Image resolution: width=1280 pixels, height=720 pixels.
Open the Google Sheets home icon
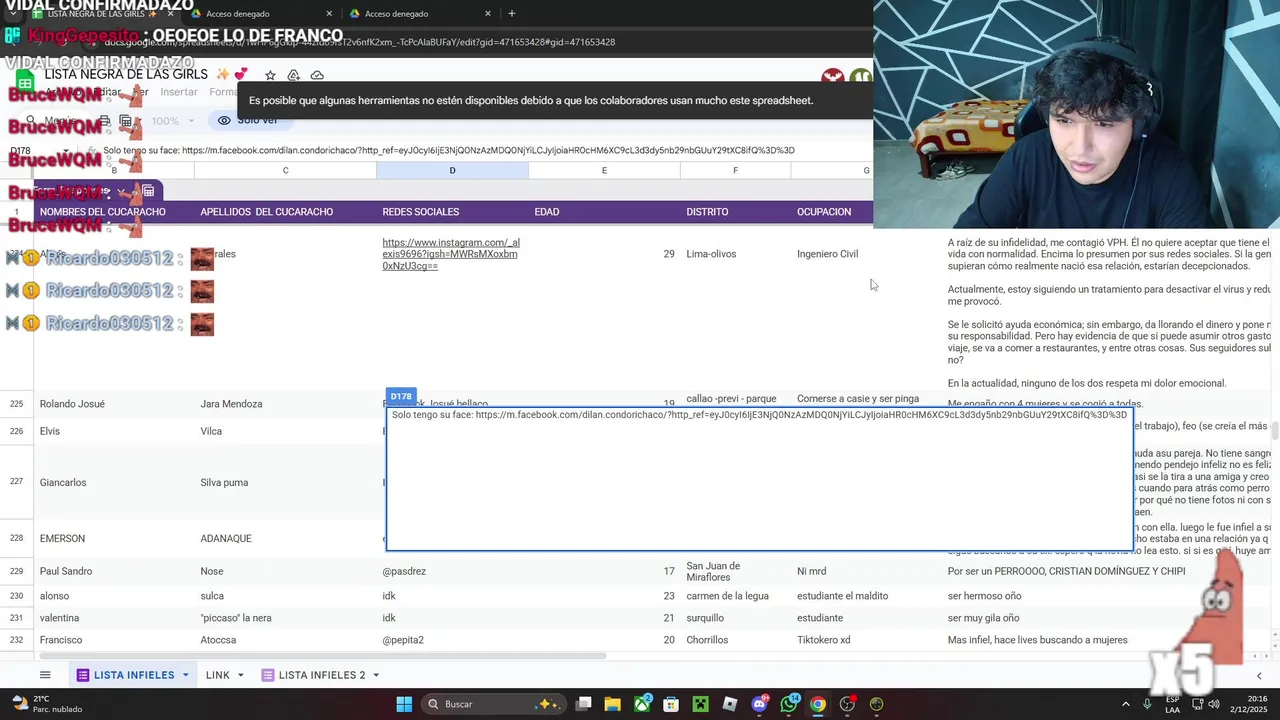[x=25, y=82]
